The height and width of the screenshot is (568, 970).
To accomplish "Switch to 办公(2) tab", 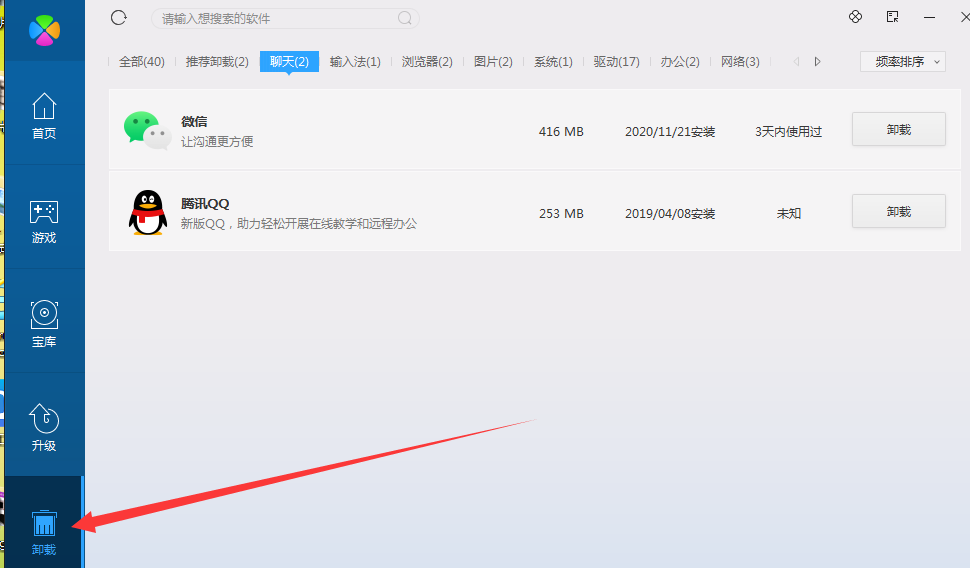I will coord(680,61).
